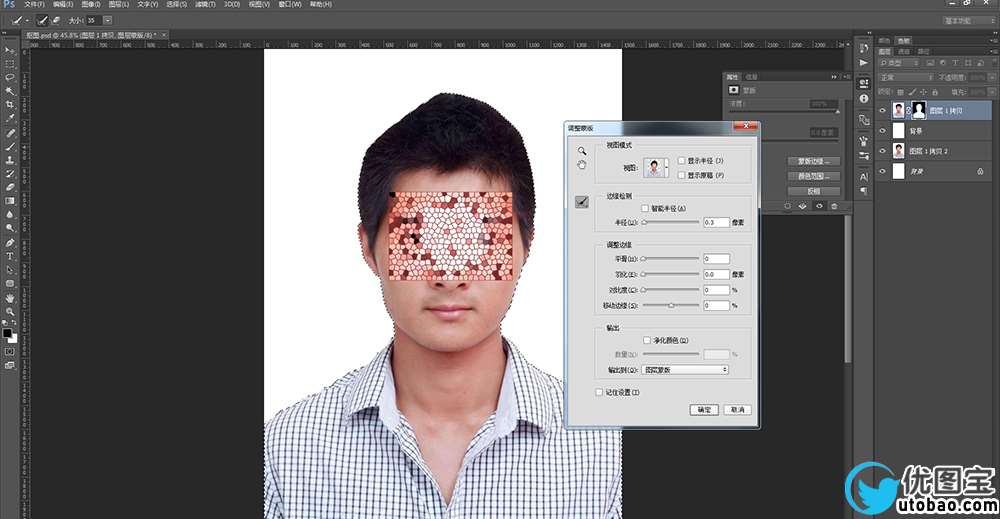The image size is (1000, 519).
Task: Click the Photoshop Ps logo
Action: (x=9, y=4)
